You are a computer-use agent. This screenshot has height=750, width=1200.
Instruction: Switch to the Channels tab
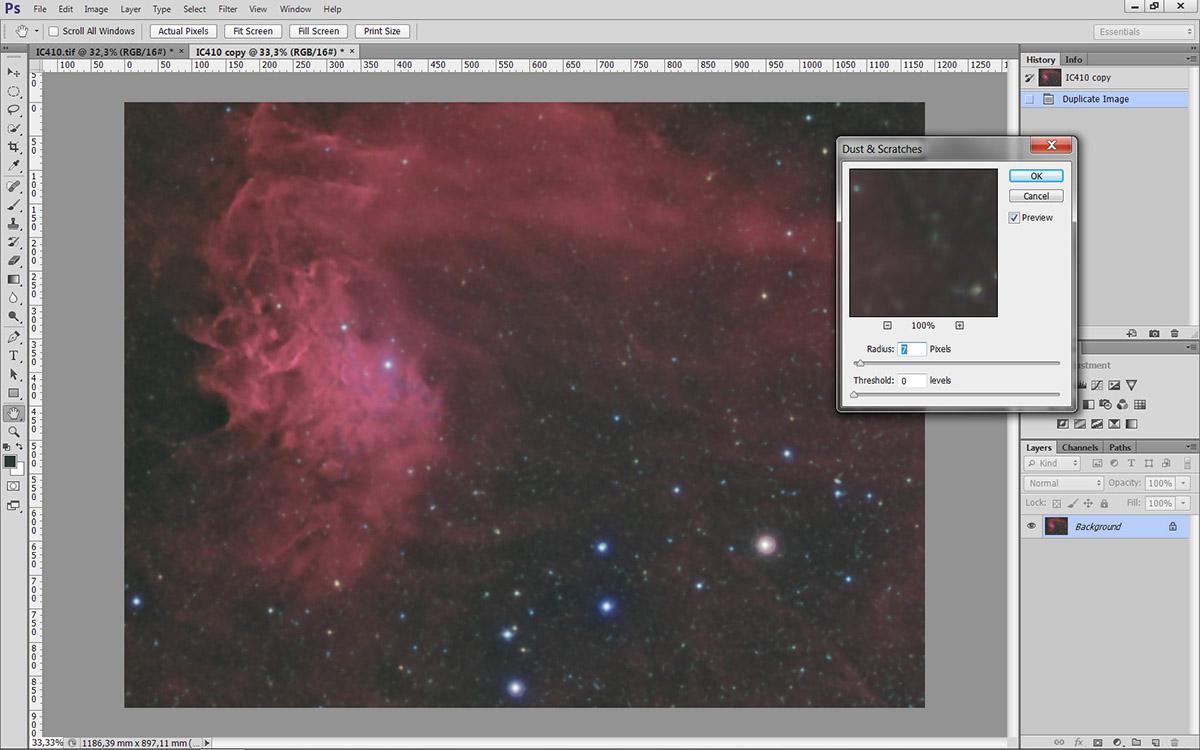[x=1079, y=447]
